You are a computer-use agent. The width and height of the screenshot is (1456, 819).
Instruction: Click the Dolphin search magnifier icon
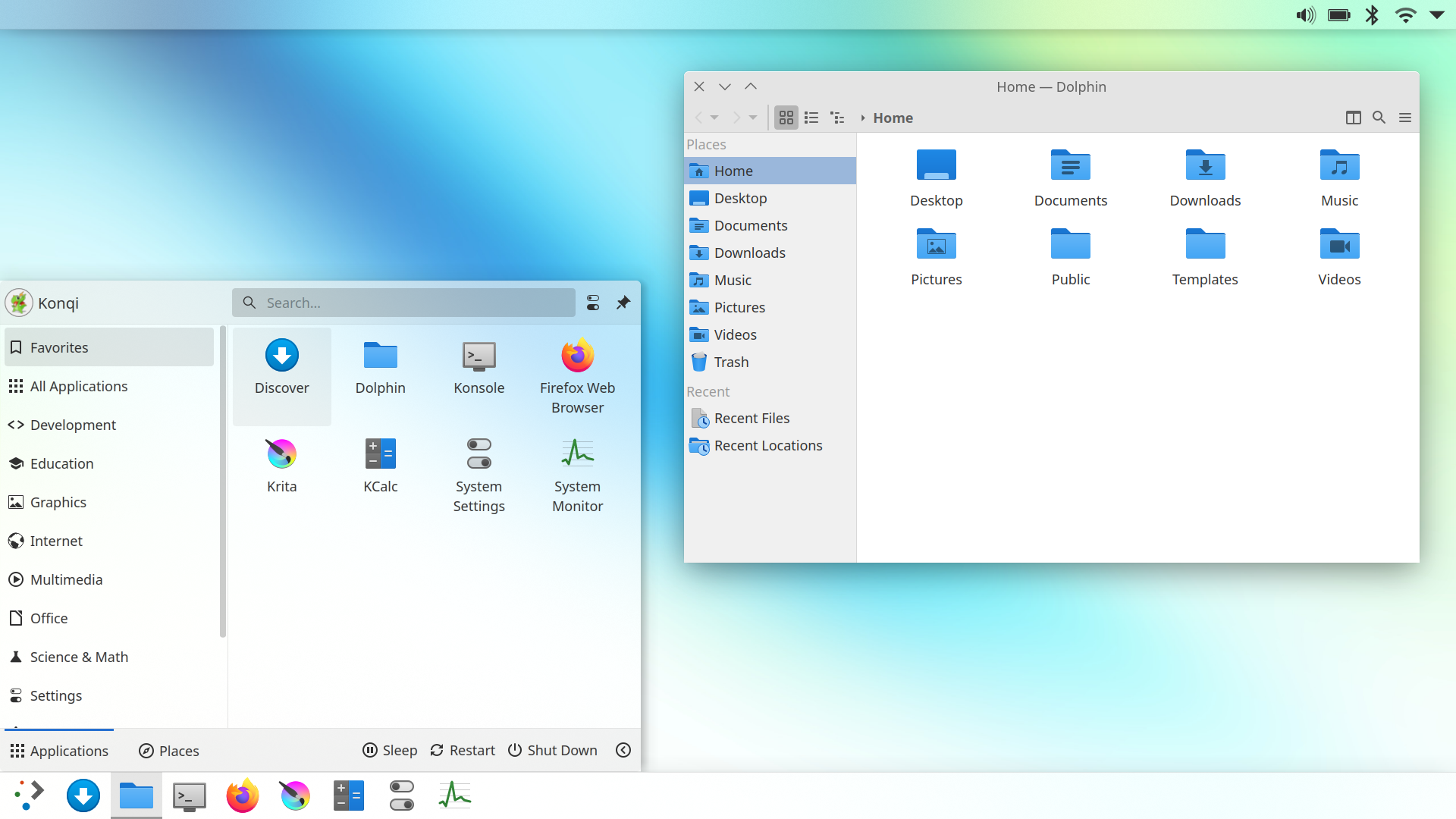pyautogui.click(x=1379, y=118)
